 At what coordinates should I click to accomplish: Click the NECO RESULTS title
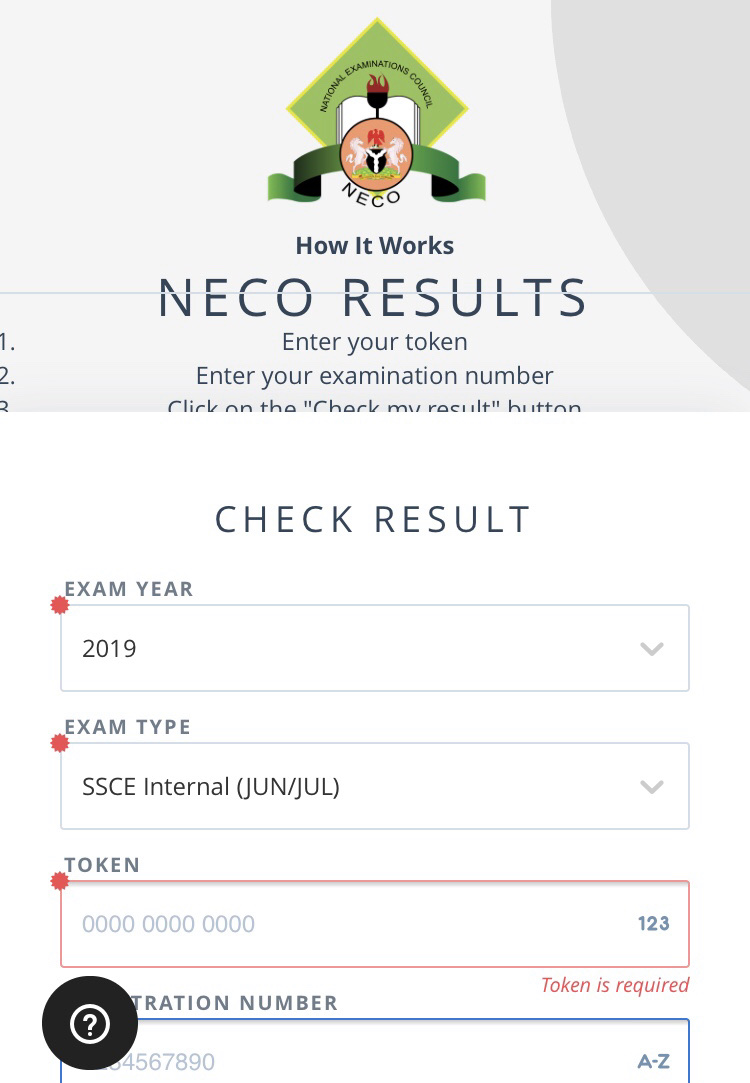tap(374, 298)
